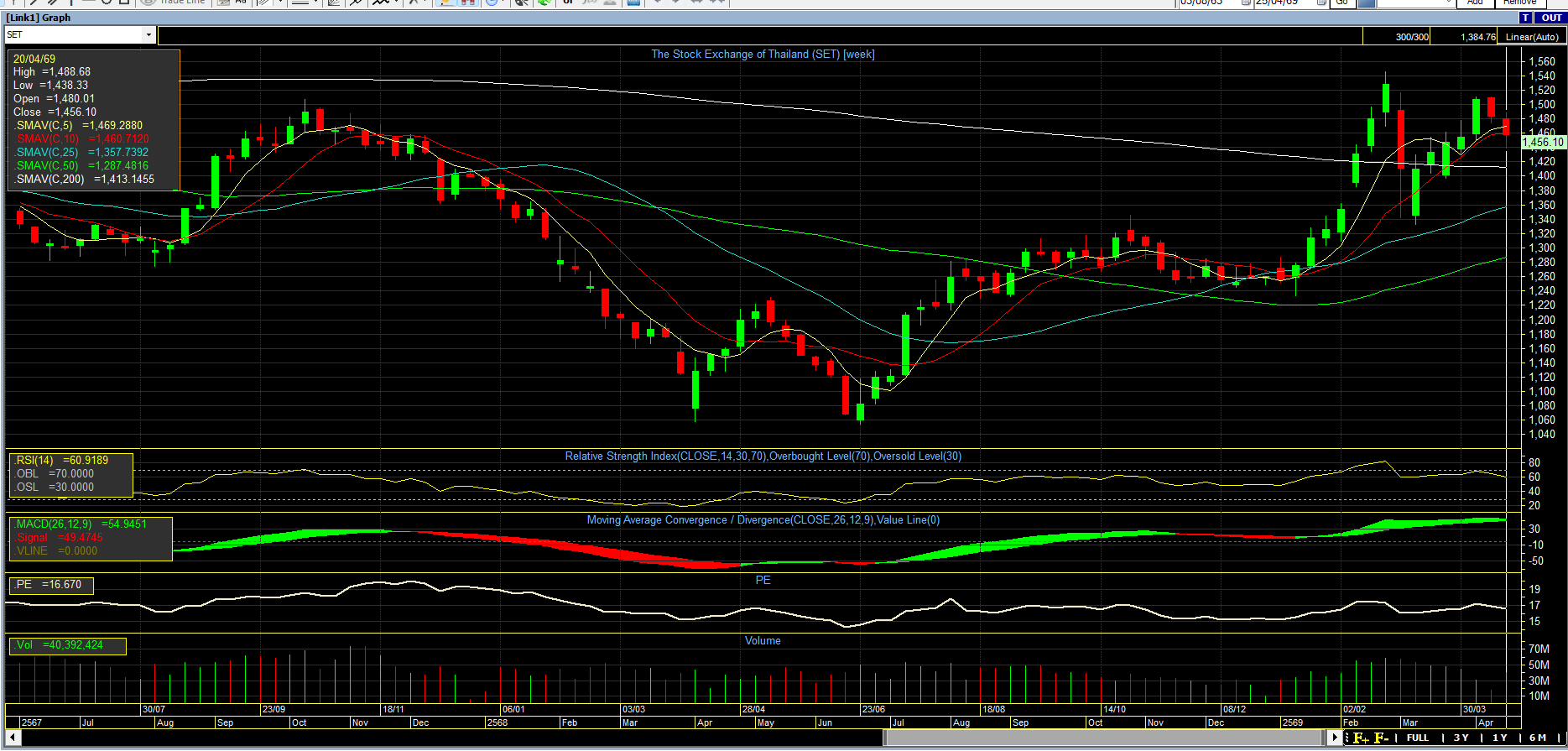Set chart range to 3 Y

click(1461, 738)
